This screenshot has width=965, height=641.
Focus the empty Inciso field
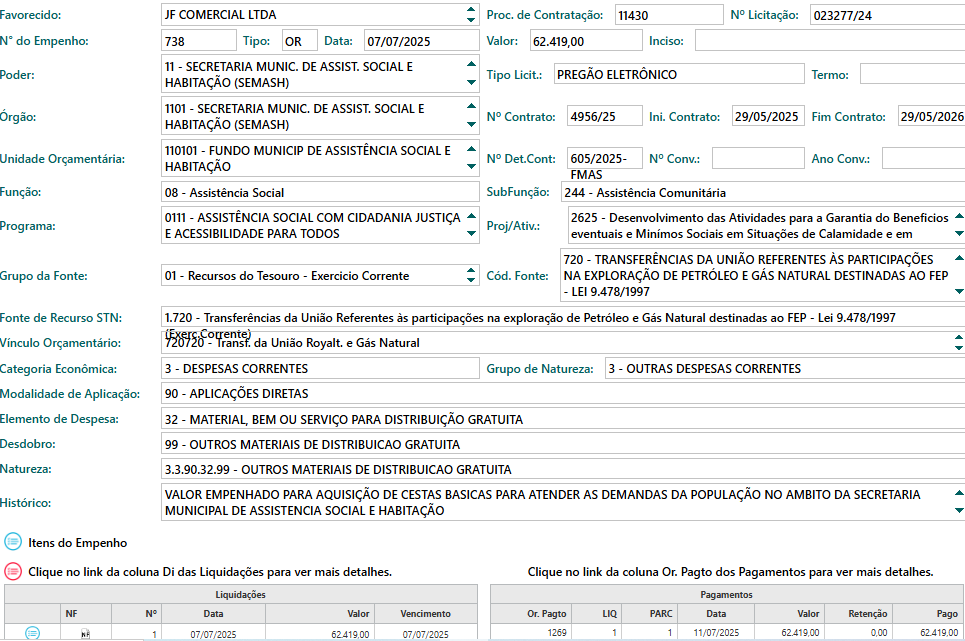pyautogui.click(x=830, y=41)
